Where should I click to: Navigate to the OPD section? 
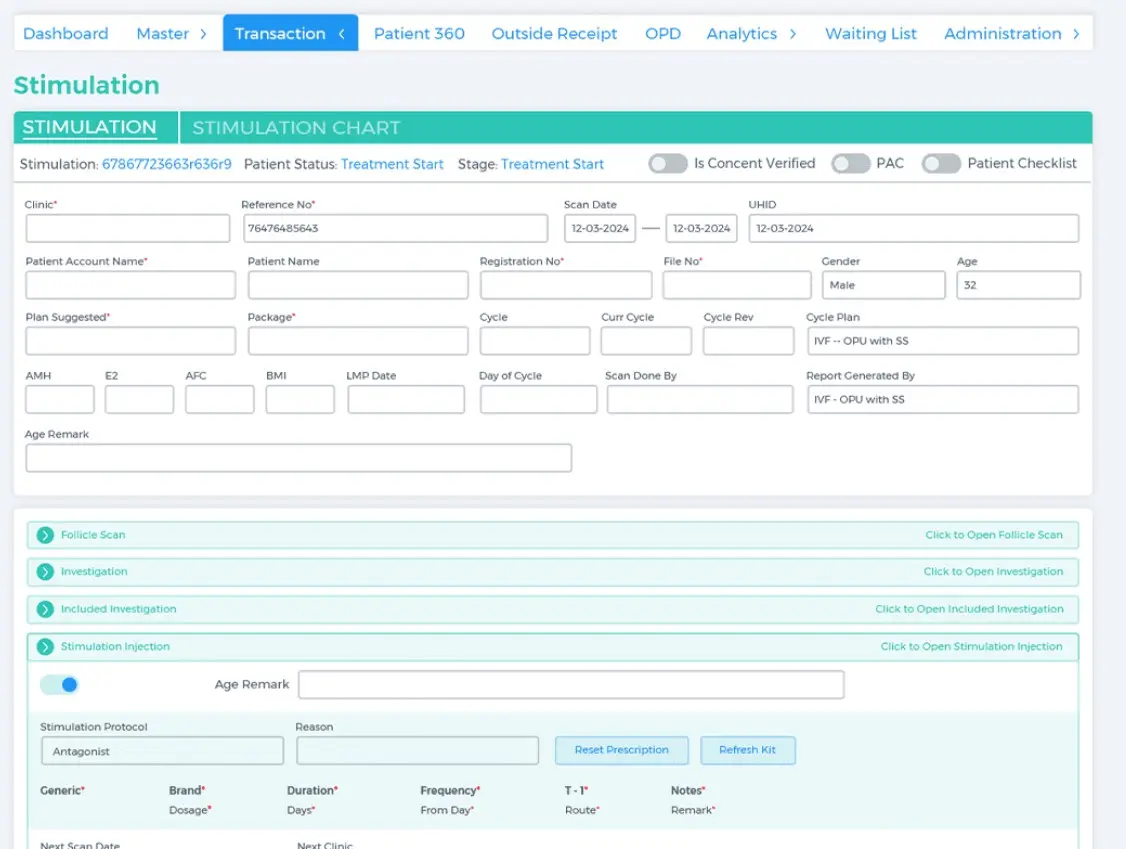[662, 33]
